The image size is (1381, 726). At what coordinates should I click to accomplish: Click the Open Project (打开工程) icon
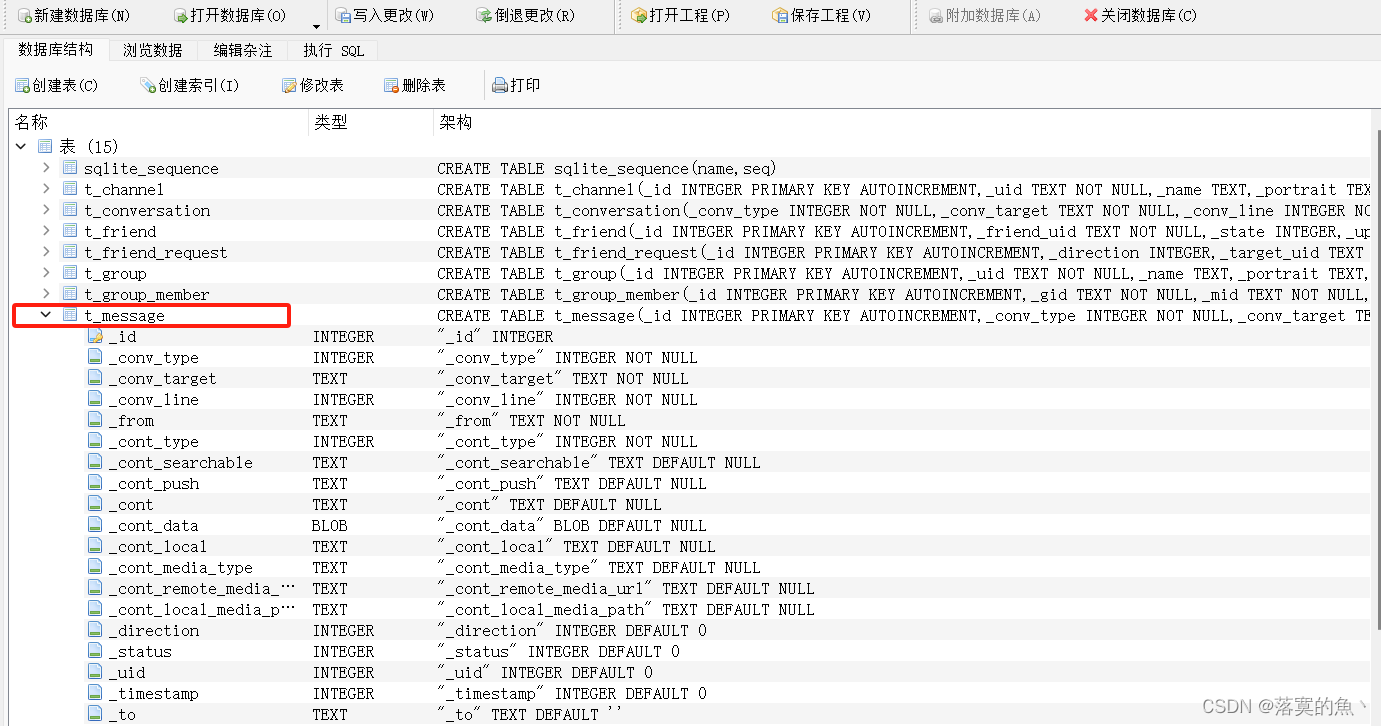pyautogui.click(x=640, y=16)
